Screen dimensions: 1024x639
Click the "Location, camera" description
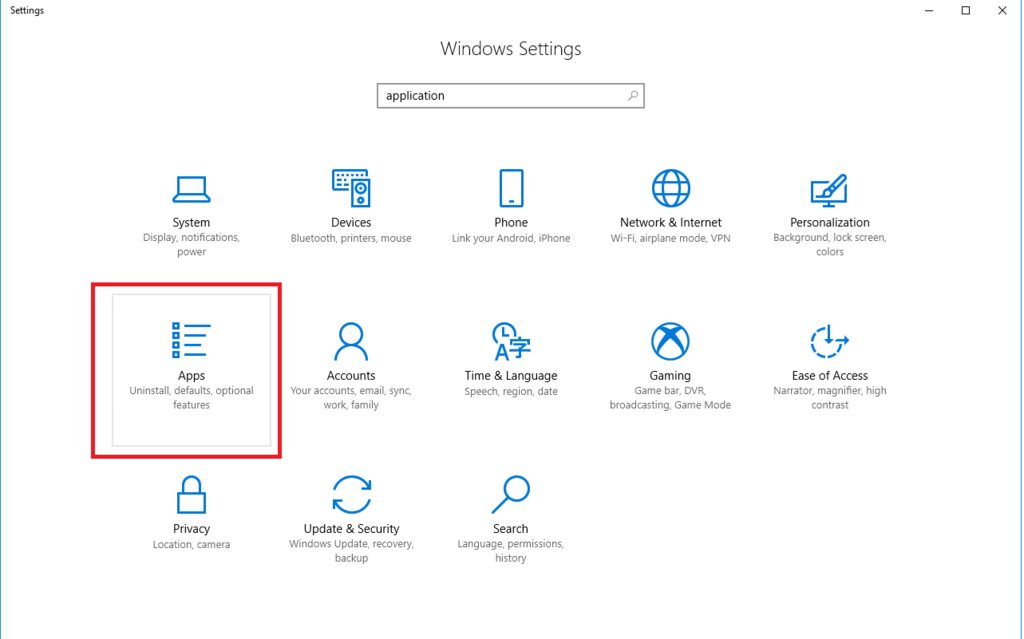tap(191, 544)
